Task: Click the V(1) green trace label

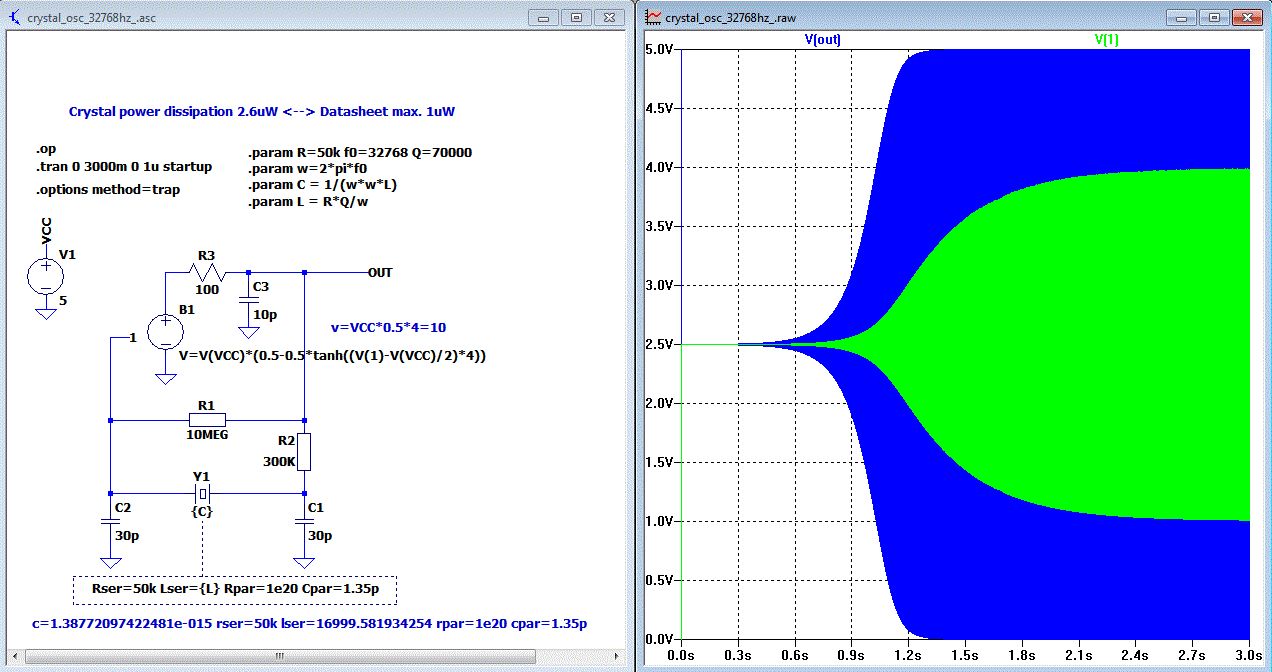Action: 1109,40
